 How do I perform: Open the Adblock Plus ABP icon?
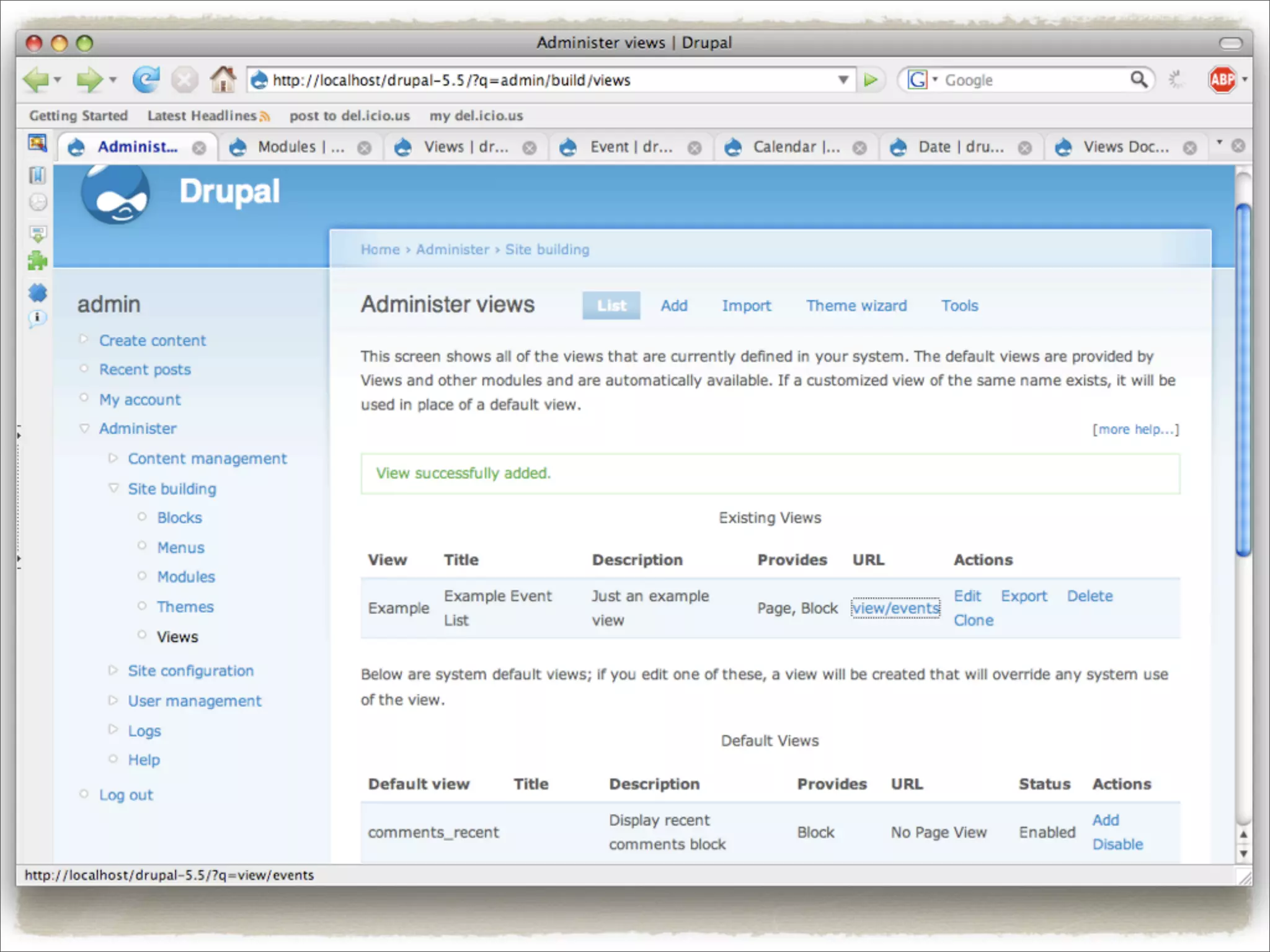click(1222, 79)
